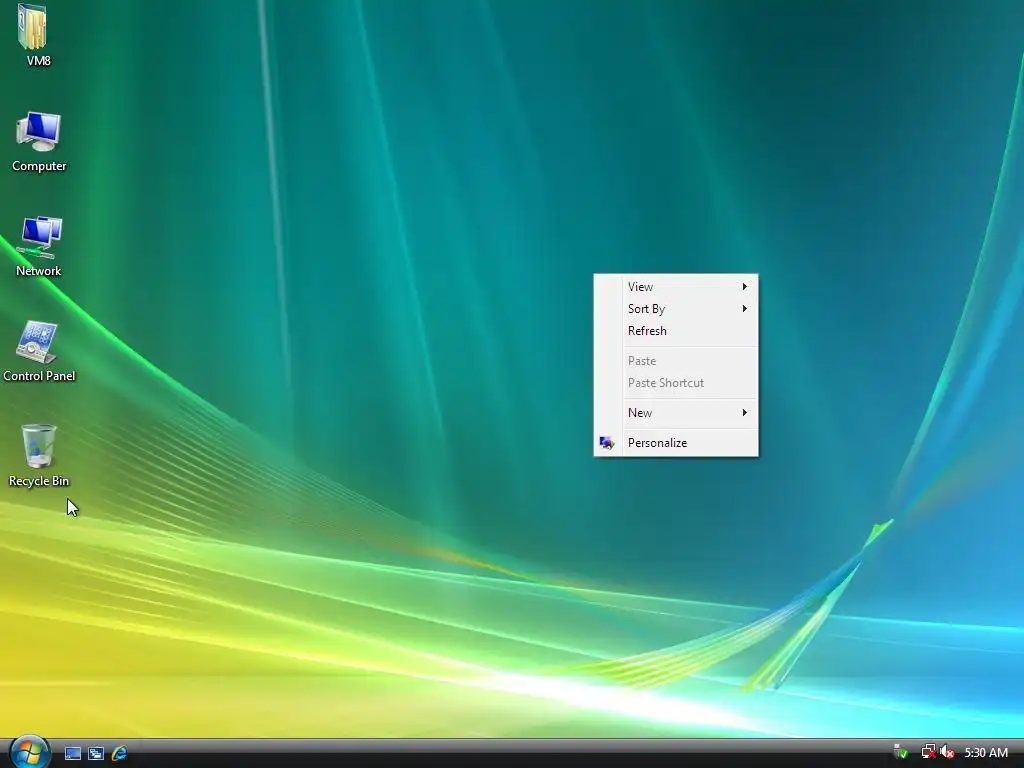Click the "Recycle Bin" label text

pyautogui.click(x=39, y=481)
